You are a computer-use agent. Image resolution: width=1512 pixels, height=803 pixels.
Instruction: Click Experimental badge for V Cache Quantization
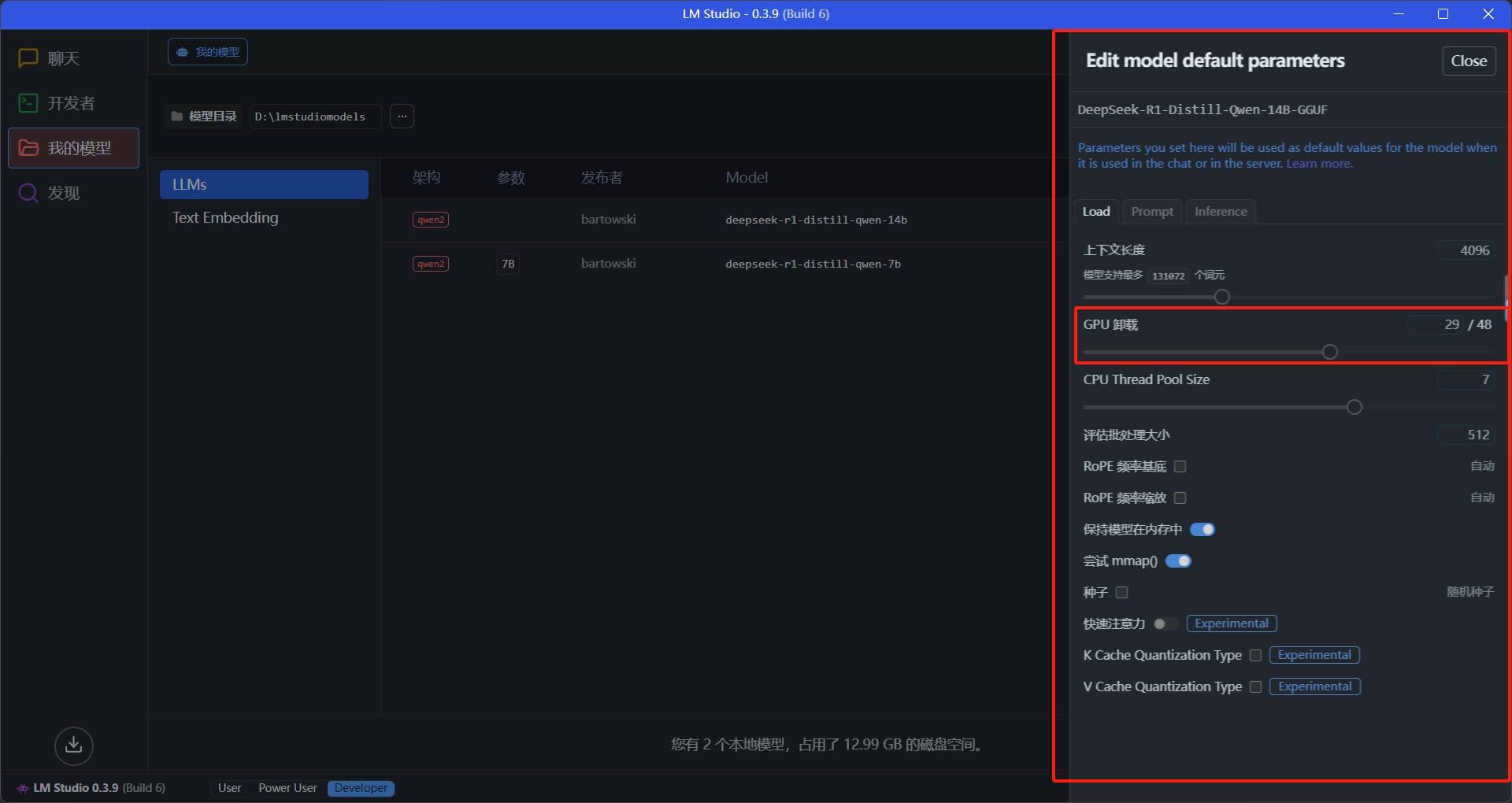(1315, 686)
